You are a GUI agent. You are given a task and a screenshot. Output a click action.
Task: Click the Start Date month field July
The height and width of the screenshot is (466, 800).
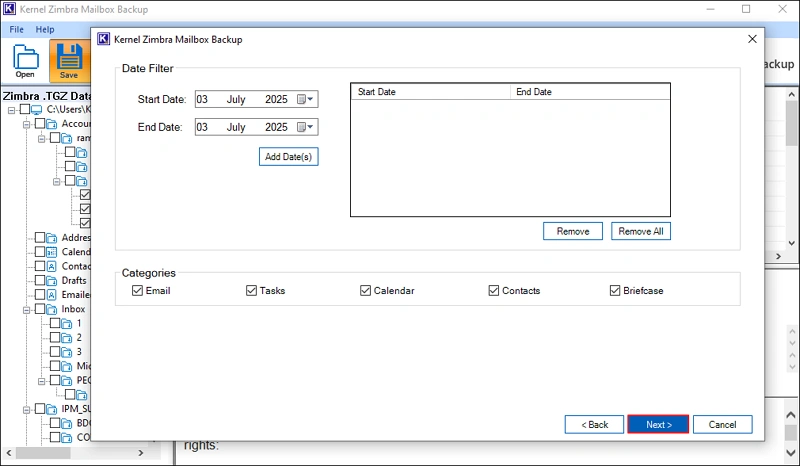(x=236, y=99)
